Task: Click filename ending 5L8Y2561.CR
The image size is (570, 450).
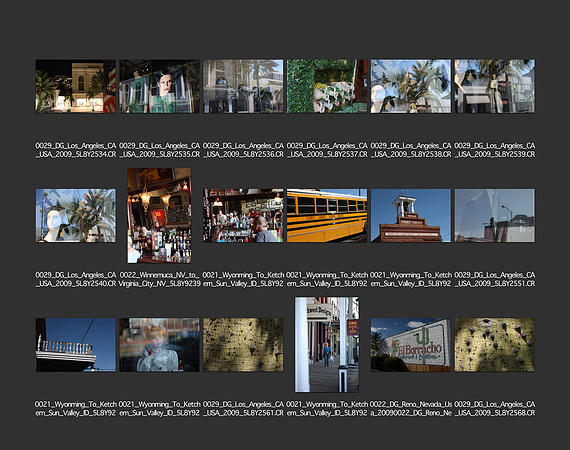Action: pyautogui.click(x=243, y=409)
